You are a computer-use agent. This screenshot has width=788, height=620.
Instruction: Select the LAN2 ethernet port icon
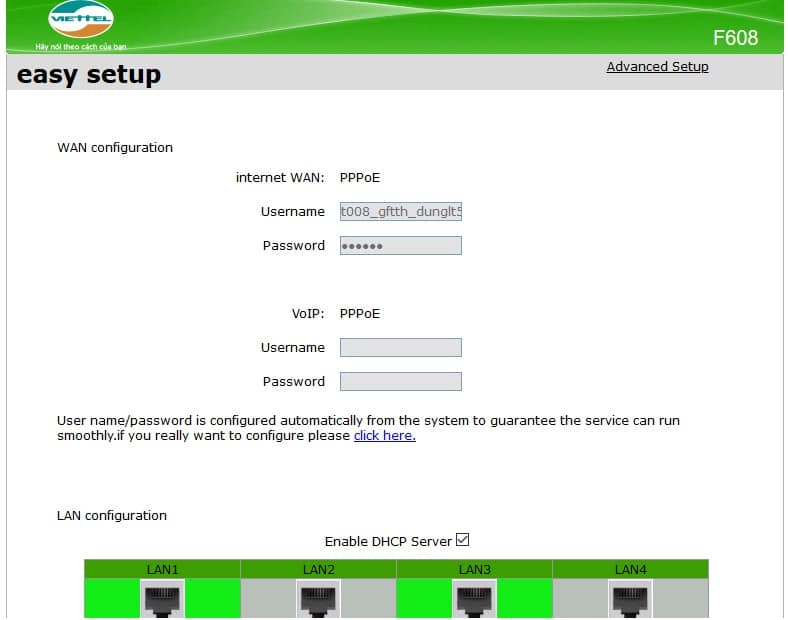tap(318, 600)
